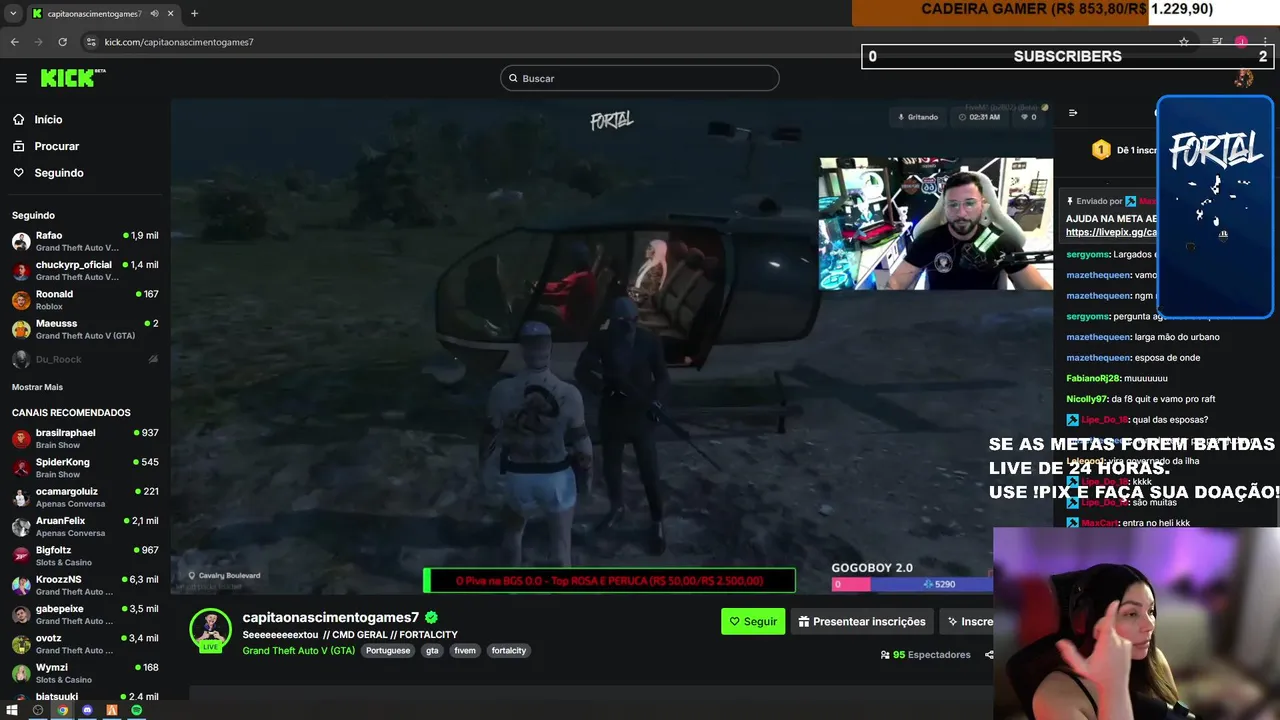Open recommended channel AruanFelix
1280x720 pixels.
[x=85, y=526]
